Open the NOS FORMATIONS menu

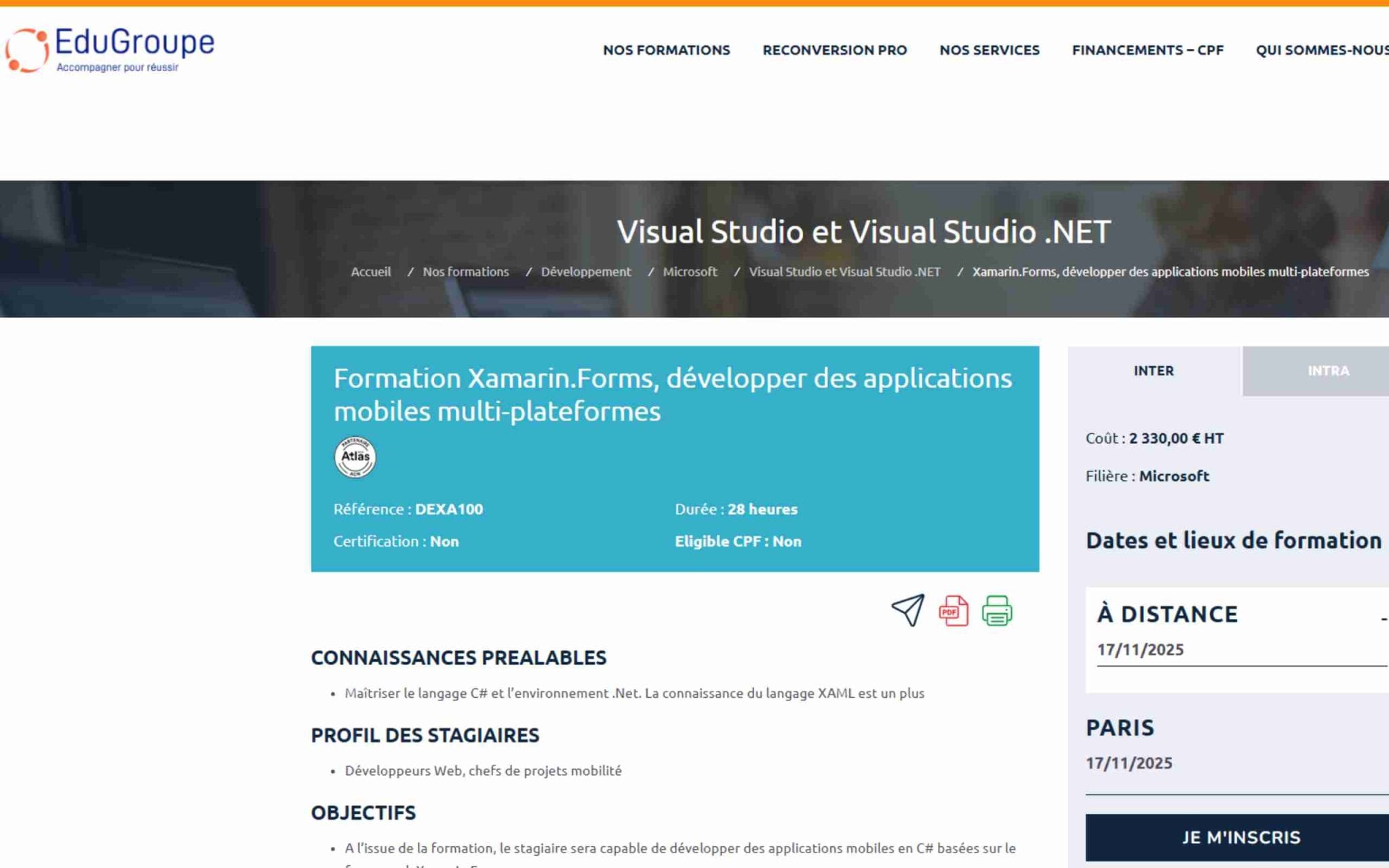pos(666,50)
